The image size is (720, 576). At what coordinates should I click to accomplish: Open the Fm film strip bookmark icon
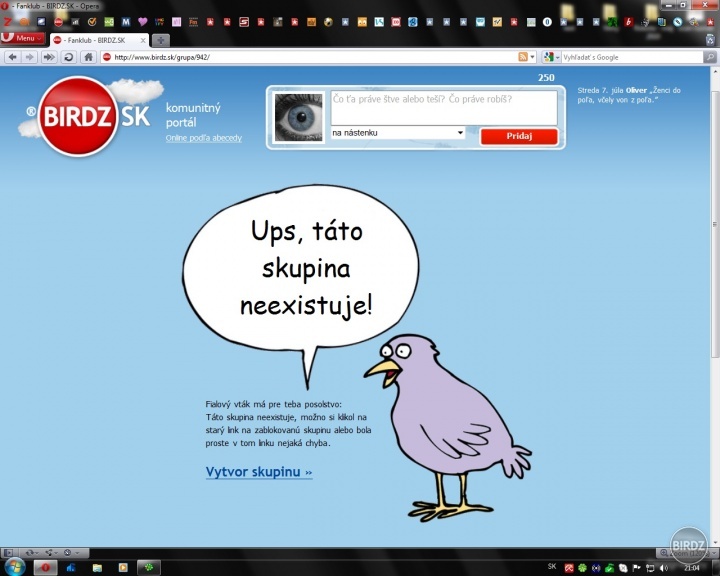[x=193, y=22]
